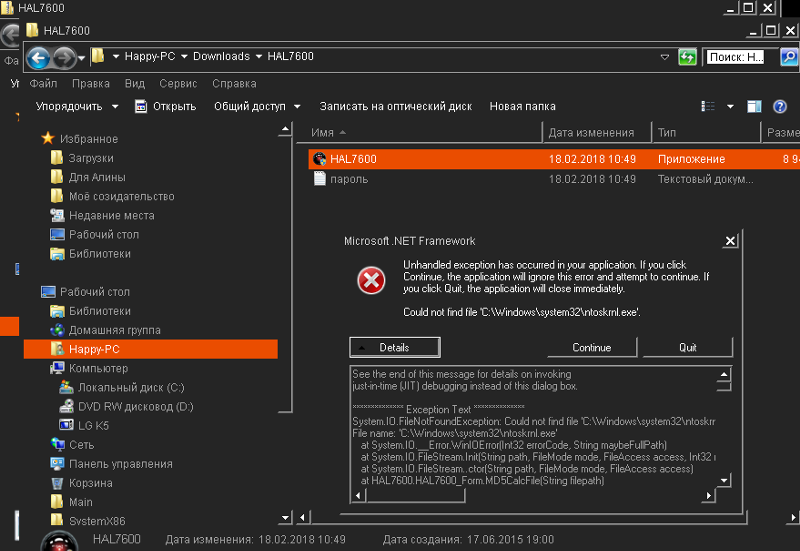Image resolution: width=800 pixels, height=551 pixels.
Task: Select Сеть in navigation tree
Action: click(x=72, y=444)
